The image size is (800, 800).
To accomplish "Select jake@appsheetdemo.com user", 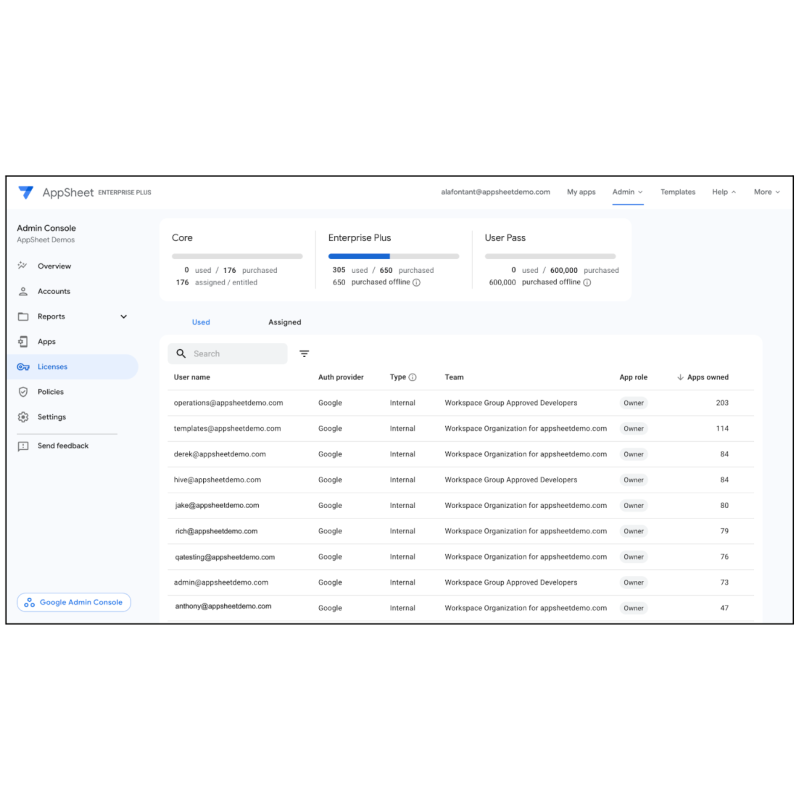I will point(217,506).
